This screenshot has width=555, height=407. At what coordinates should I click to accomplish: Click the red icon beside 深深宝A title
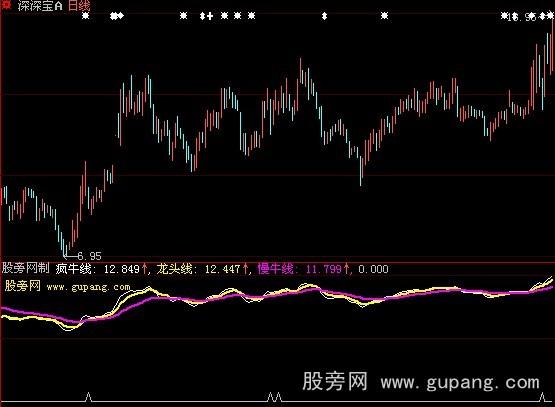6,5
